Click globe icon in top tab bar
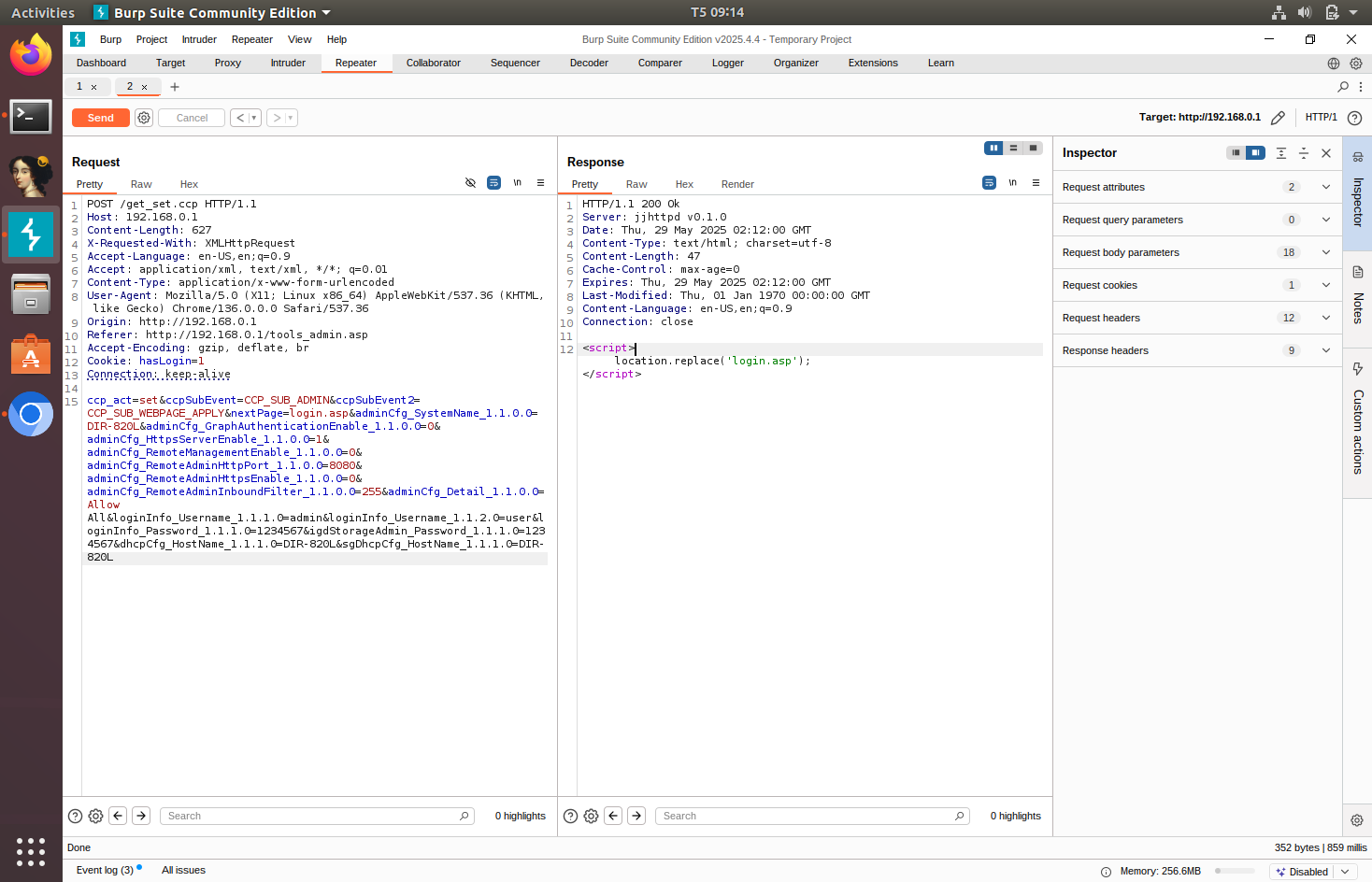1372x882 pixels. 1334,64
